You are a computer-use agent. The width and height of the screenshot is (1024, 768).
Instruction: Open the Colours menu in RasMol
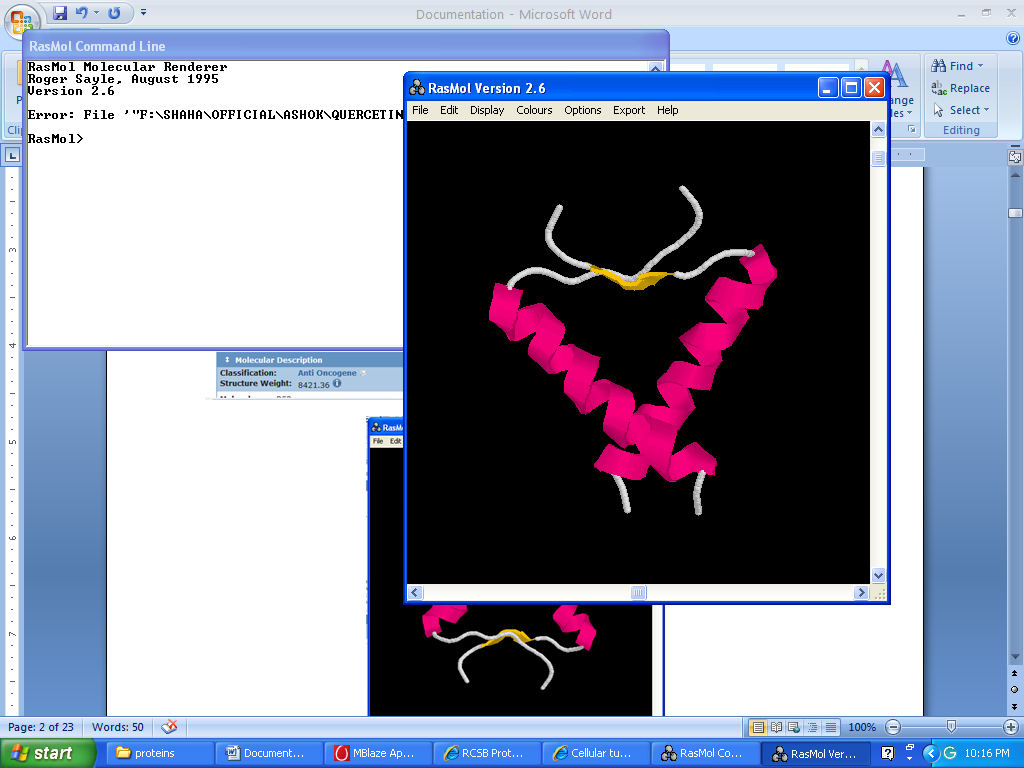[534, 110]
